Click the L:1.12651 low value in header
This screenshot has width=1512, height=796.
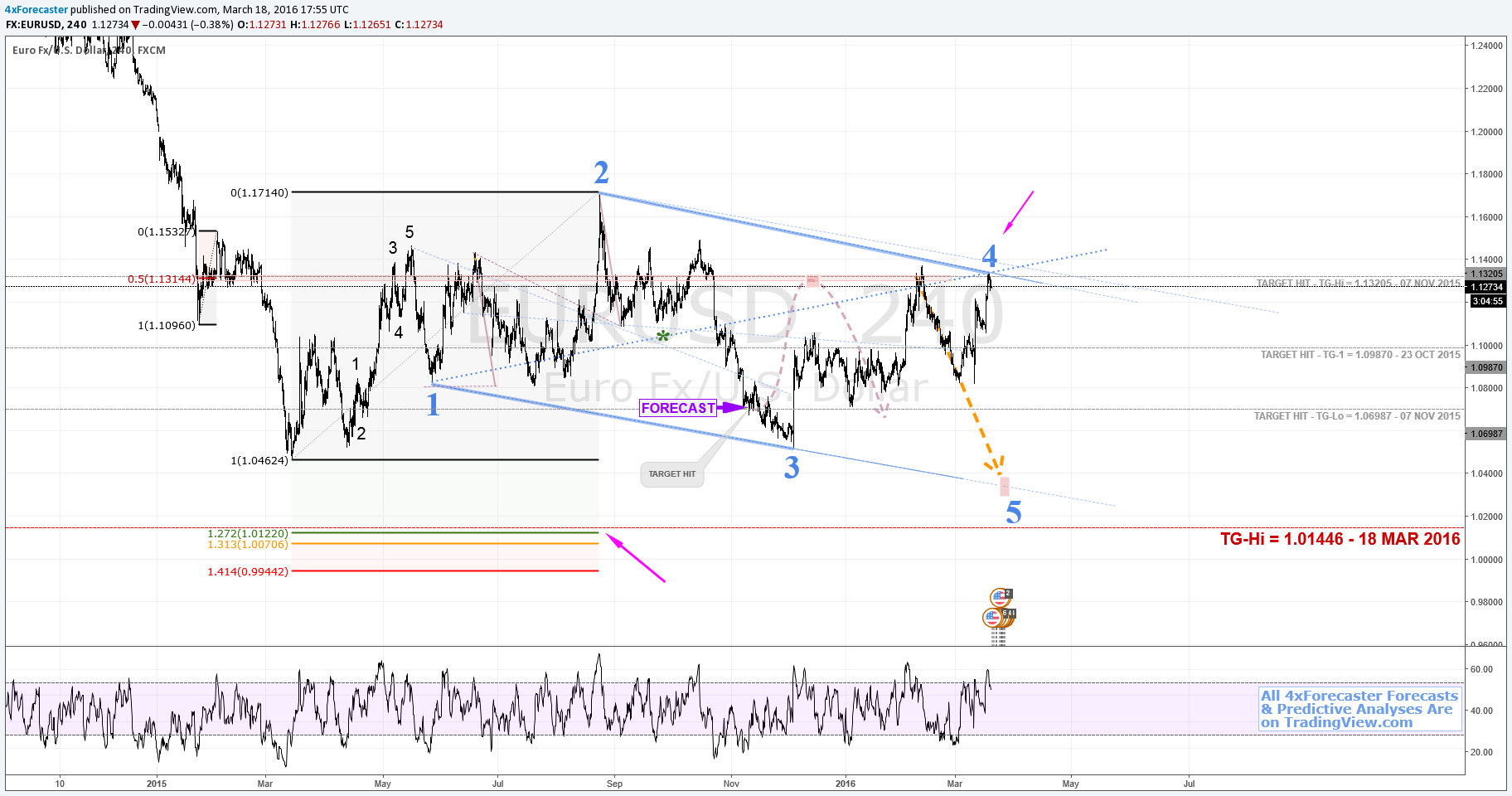coord(367,25)
